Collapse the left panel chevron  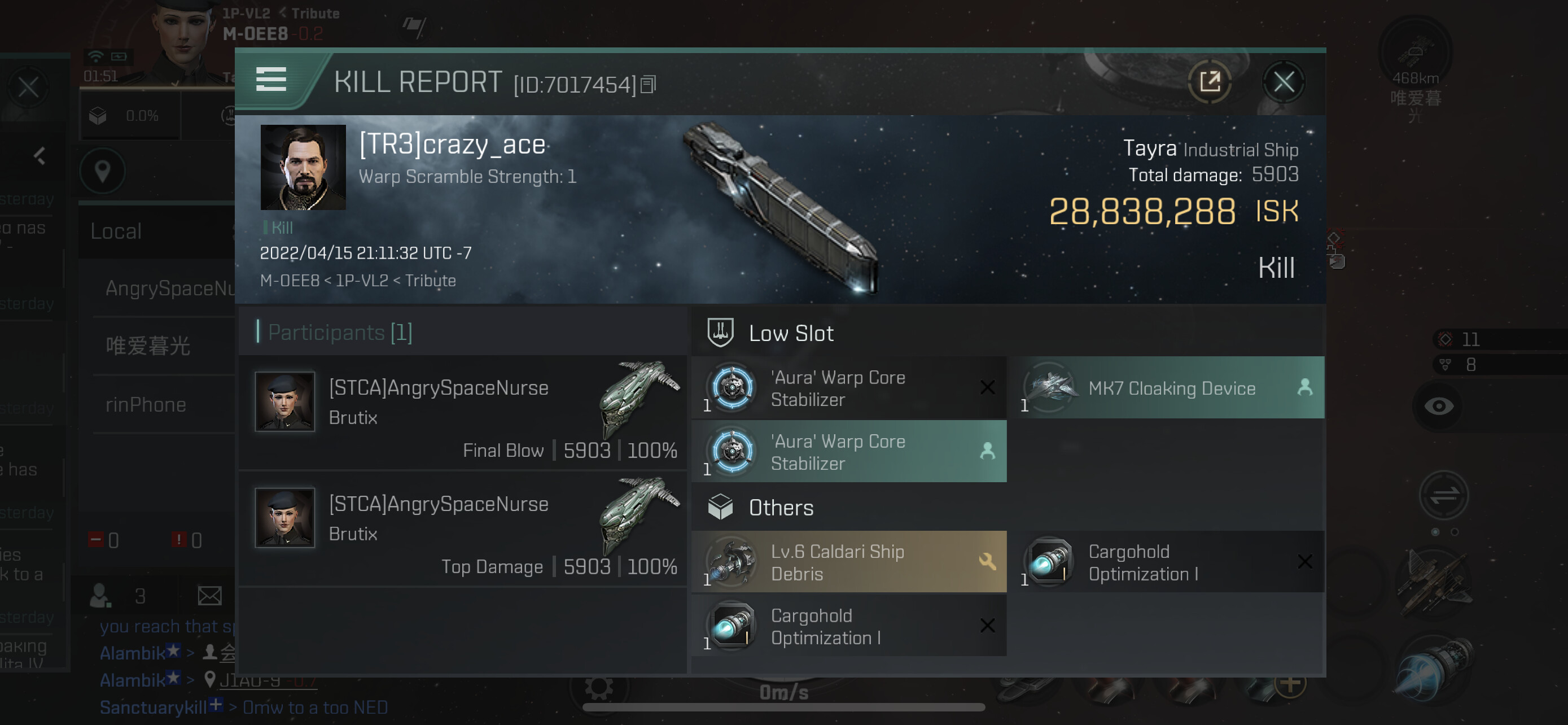click(x=40, y=156)
